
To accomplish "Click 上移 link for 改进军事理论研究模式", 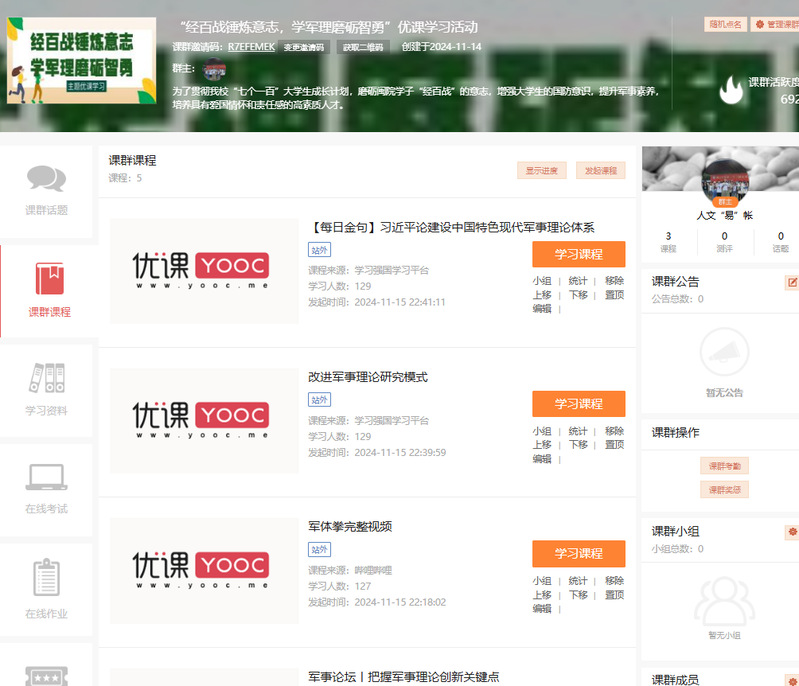I will (542, 445).
